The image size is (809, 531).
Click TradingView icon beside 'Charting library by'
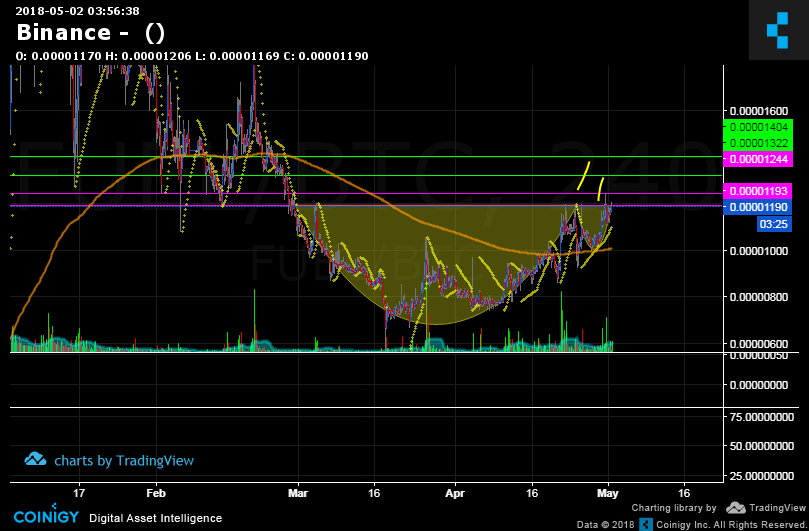(x=735, y=508)
